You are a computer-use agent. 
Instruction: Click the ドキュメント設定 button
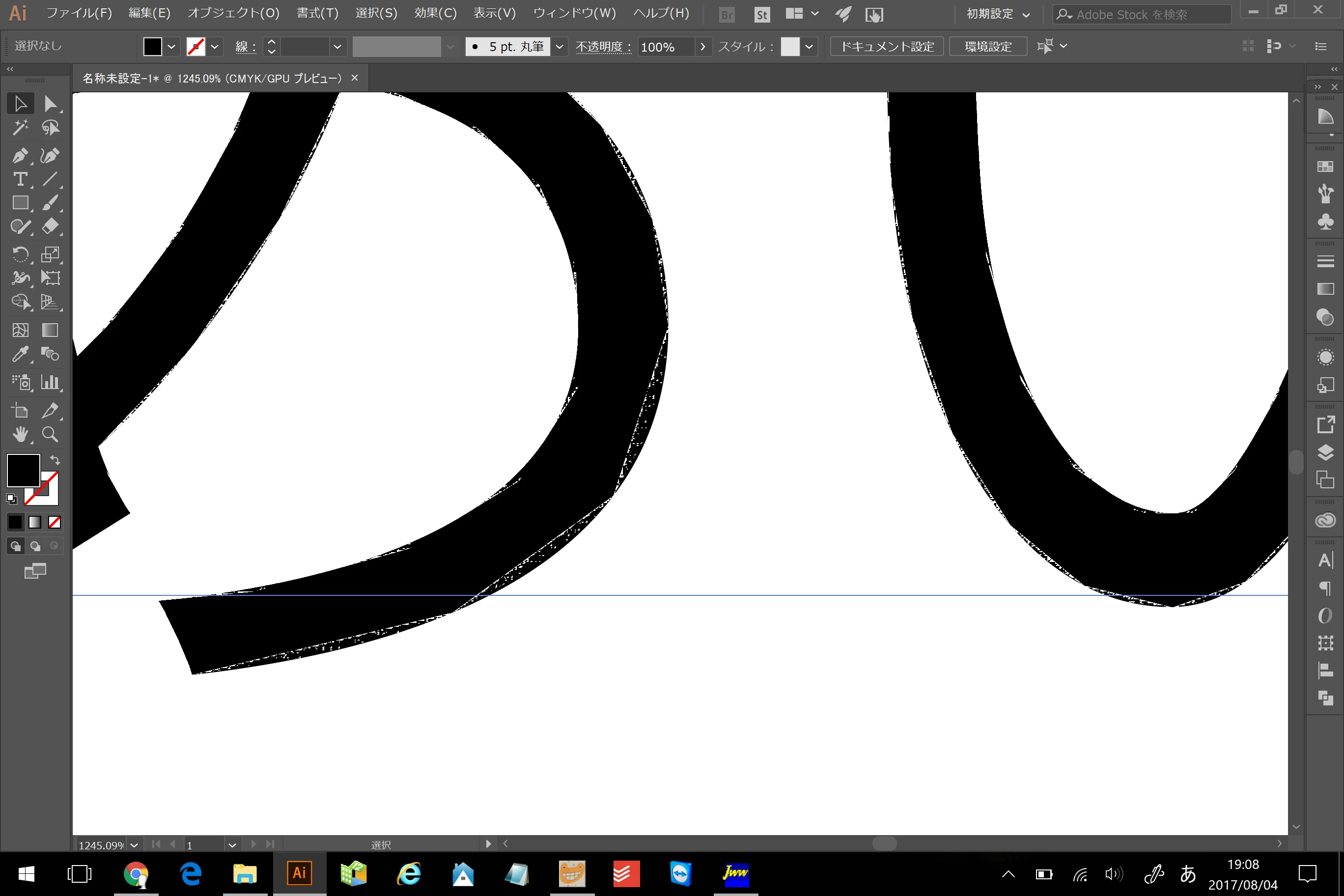pos(886,46)
